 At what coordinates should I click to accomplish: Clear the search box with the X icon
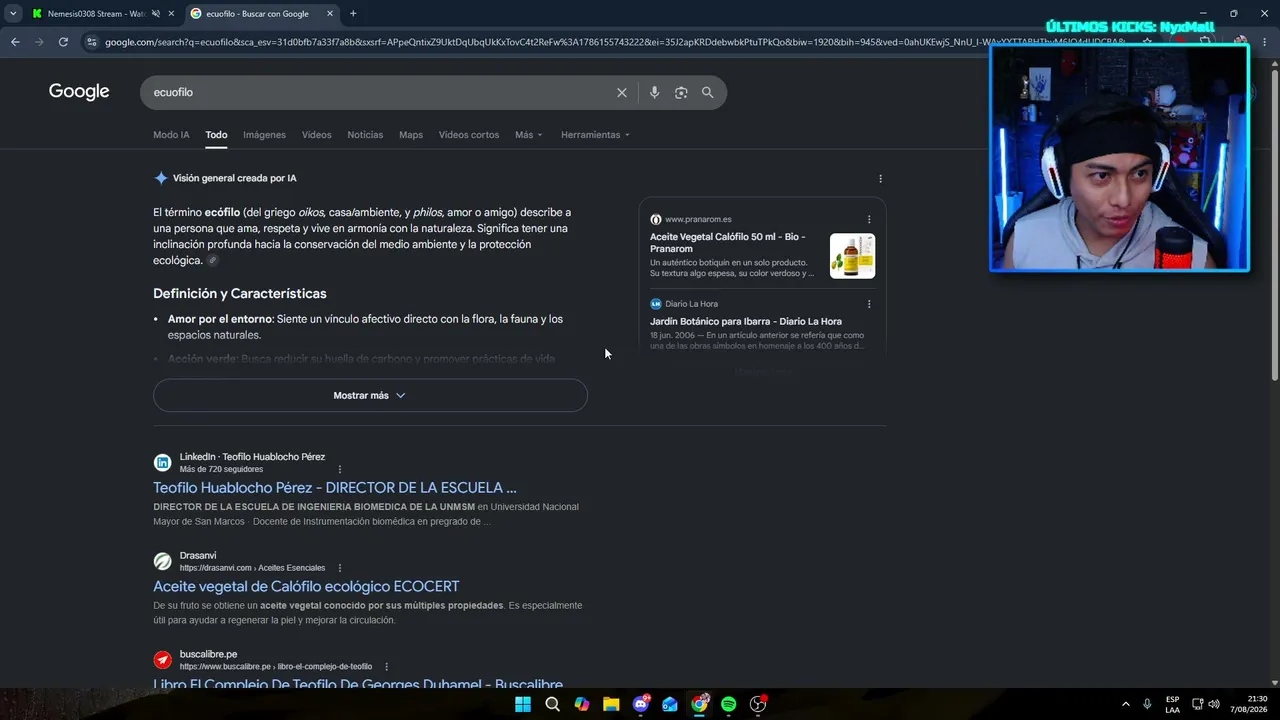click(622, 92)
